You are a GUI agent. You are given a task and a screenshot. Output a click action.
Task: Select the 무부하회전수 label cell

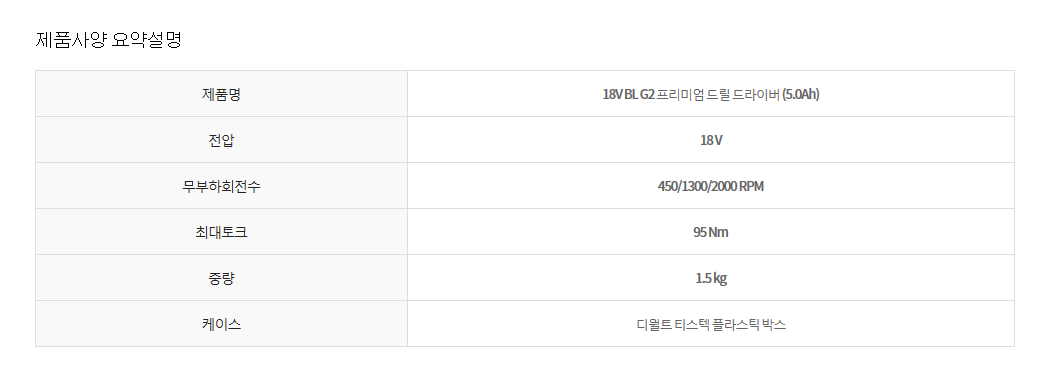(x=221, y=186)
